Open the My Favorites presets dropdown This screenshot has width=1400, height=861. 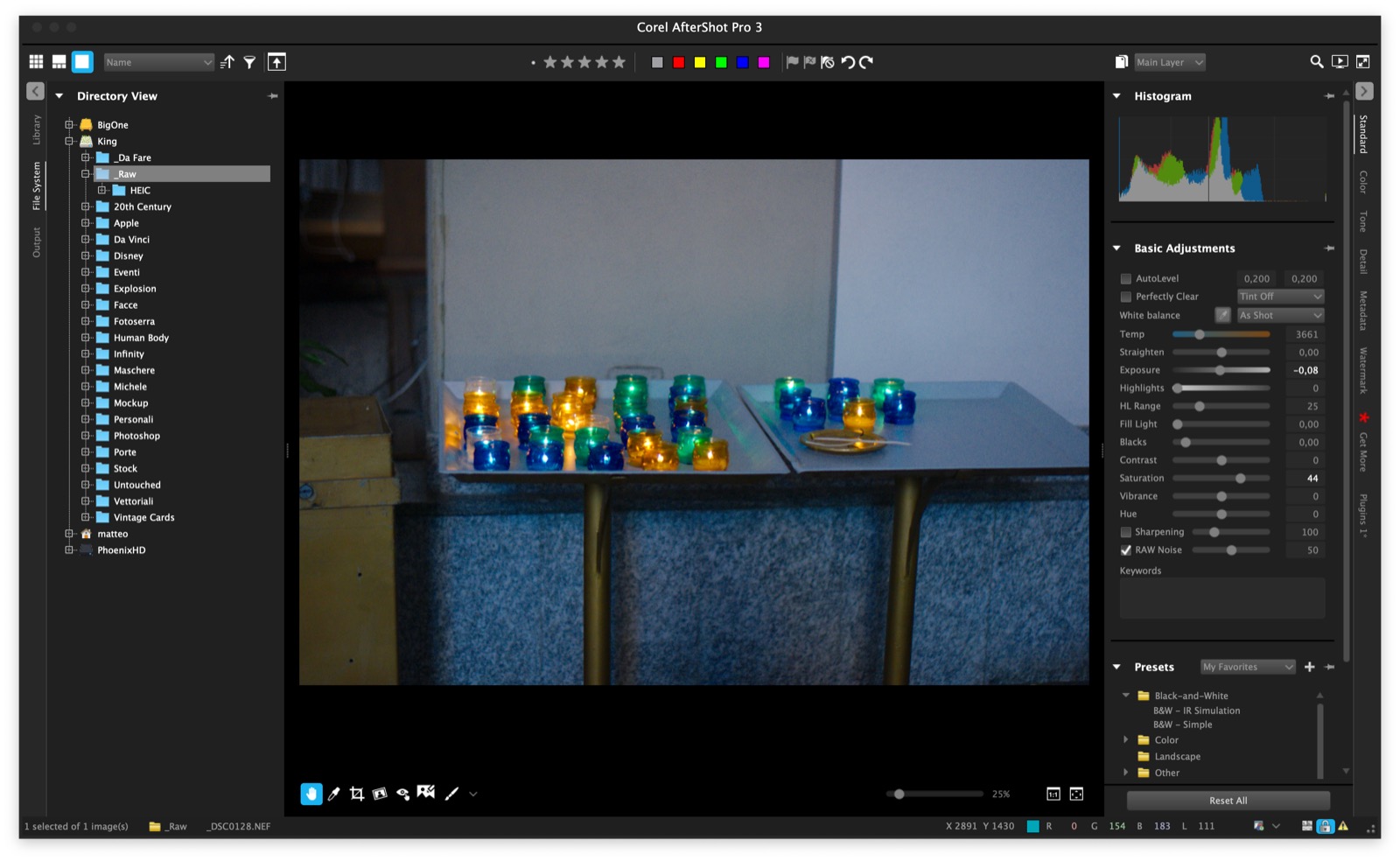pos(1247,667)
